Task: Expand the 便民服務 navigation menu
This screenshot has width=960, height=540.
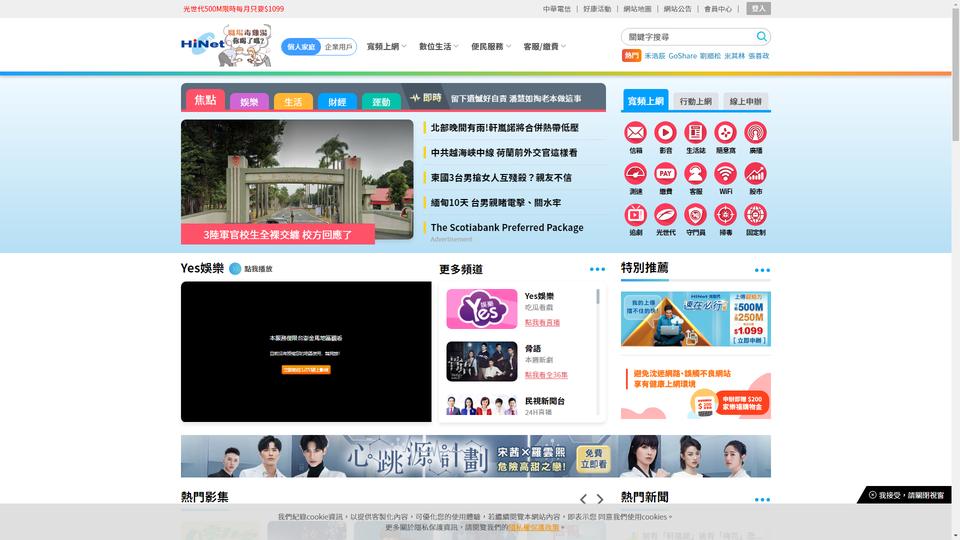Action: click(x=490, y=47)
